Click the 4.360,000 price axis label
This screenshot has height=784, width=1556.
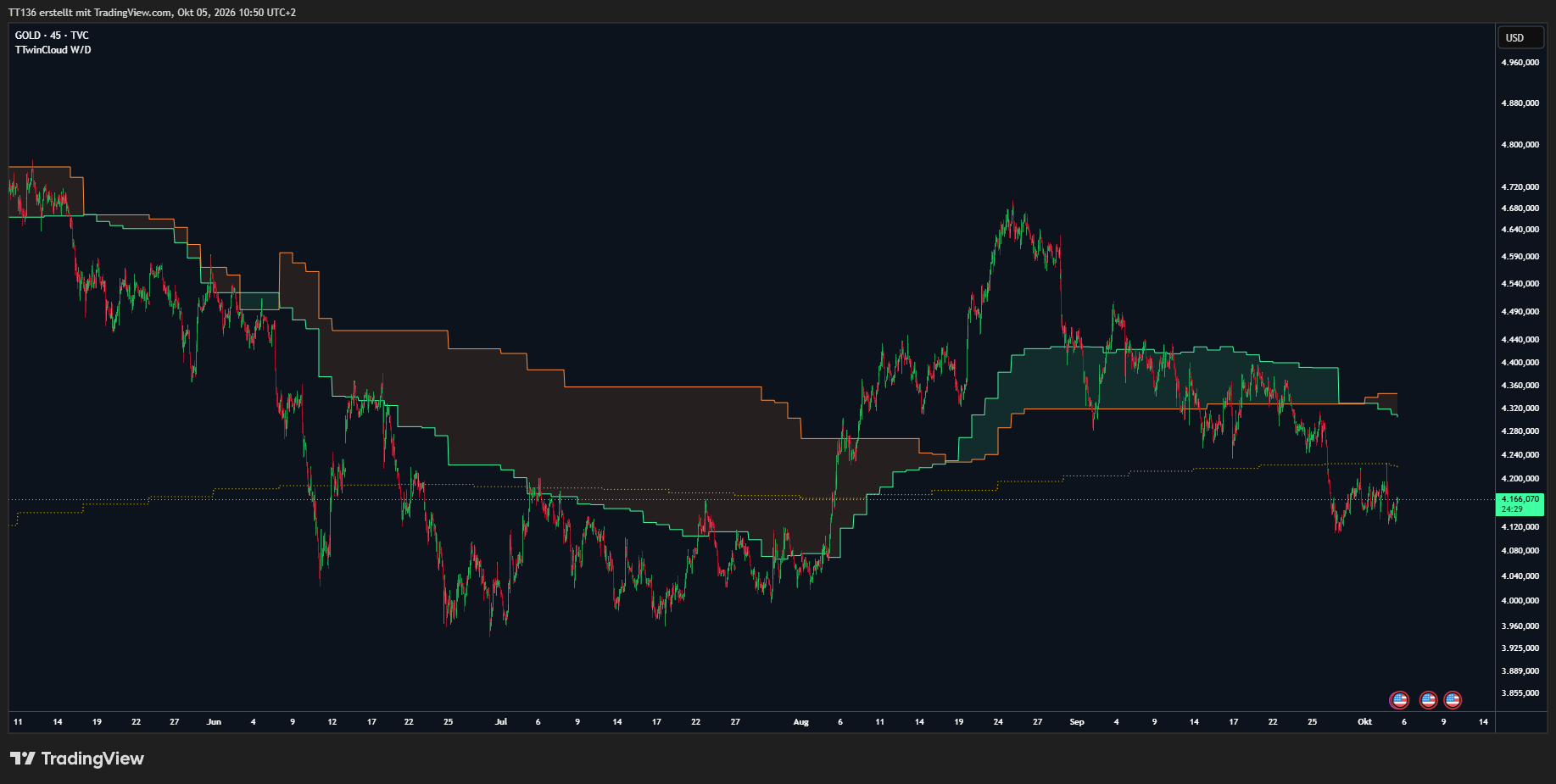[1520, 386]
